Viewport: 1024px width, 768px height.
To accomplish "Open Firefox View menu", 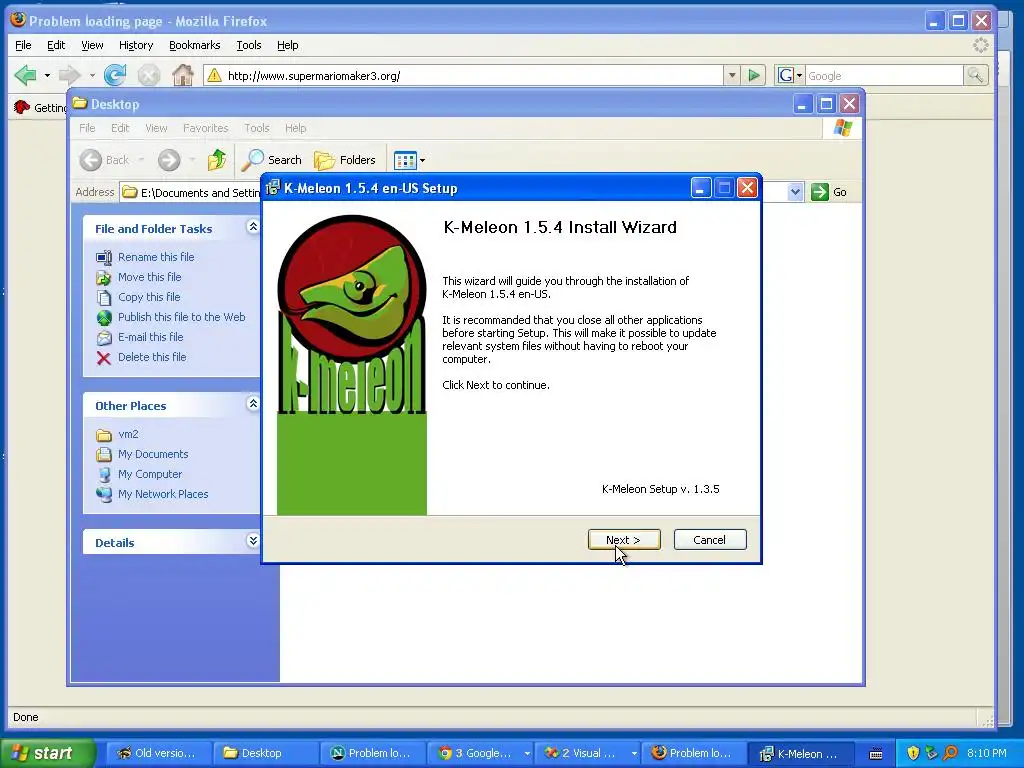I will 92,45.
